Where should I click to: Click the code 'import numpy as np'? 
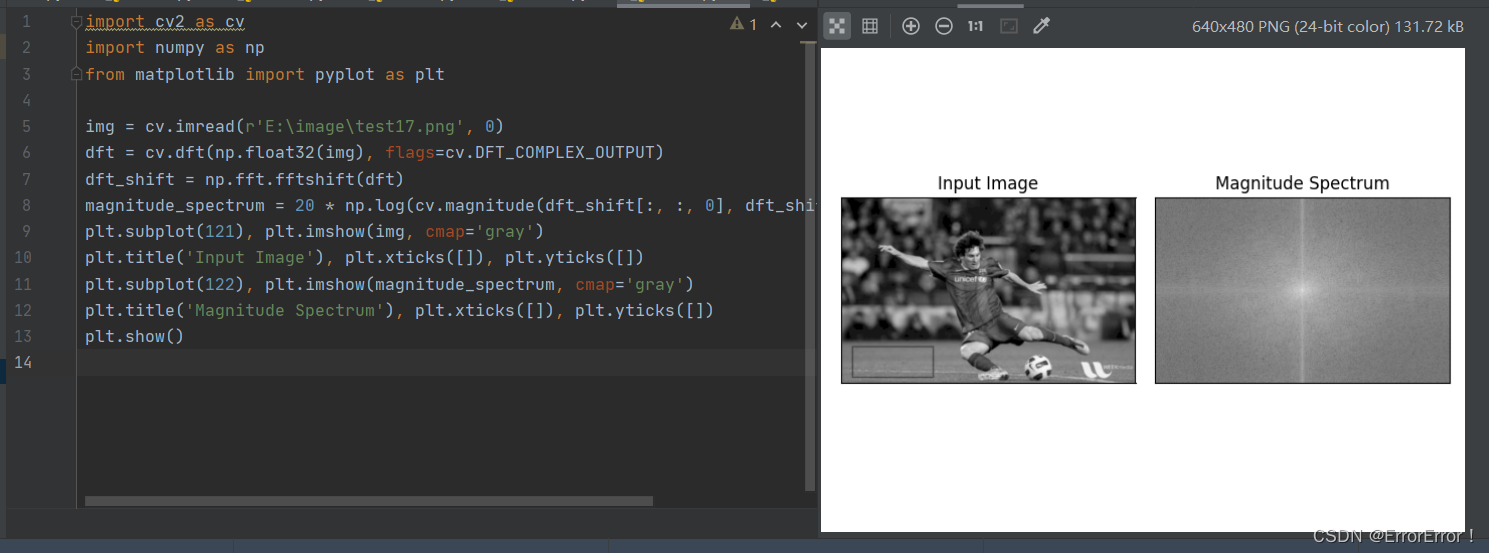(175, 48)
